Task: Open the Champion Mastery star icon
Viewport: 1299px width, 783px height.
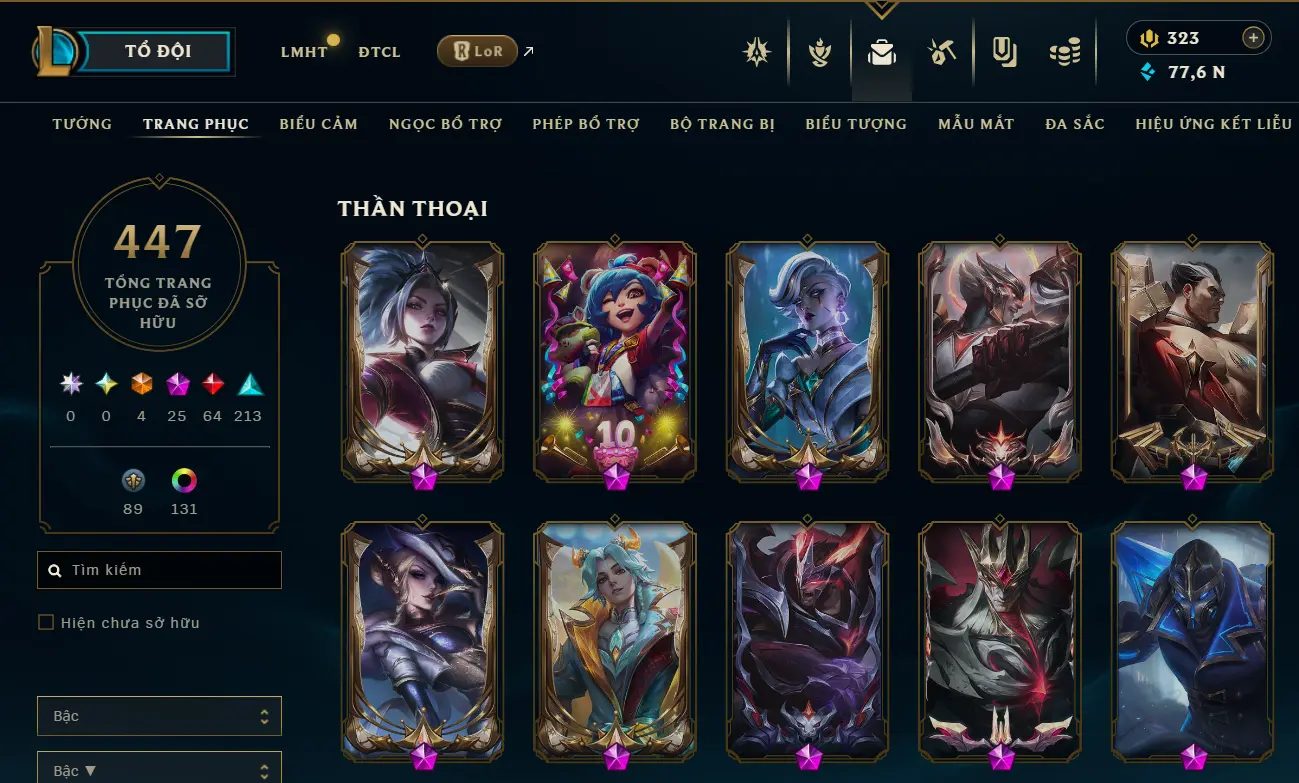Action: 757,52
